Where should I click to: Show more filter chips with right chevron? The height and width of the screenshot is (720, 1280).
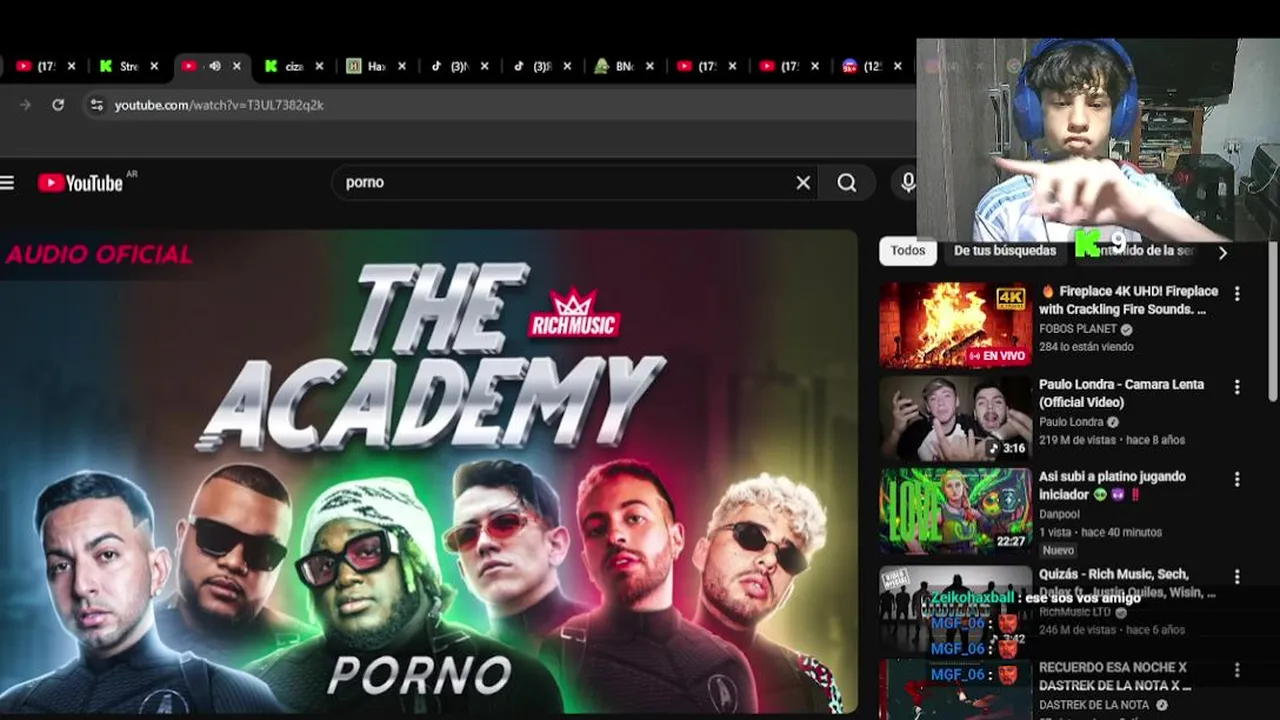pyautogui.click(x=1222, y=253)
